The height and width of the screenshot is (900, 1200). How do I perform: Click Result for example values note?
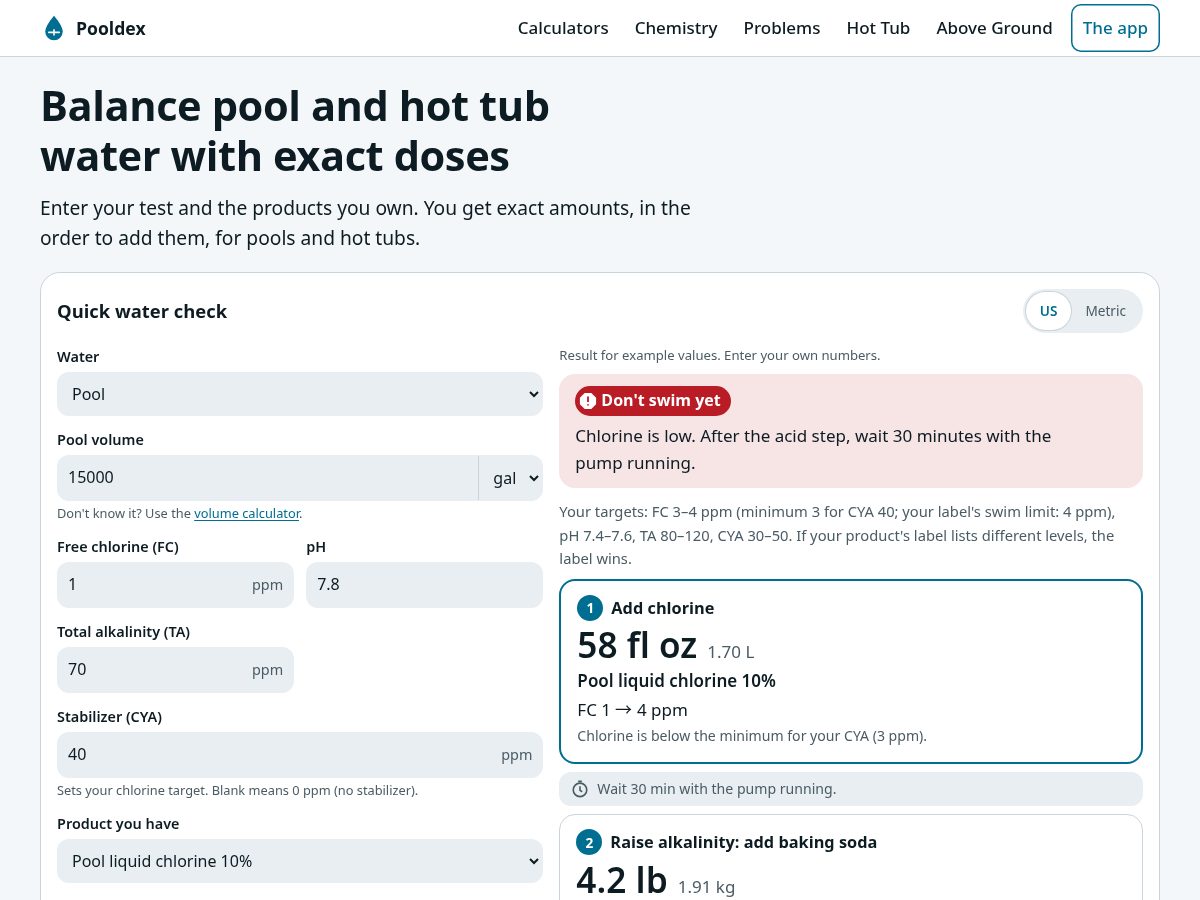(x=719, y=355)
